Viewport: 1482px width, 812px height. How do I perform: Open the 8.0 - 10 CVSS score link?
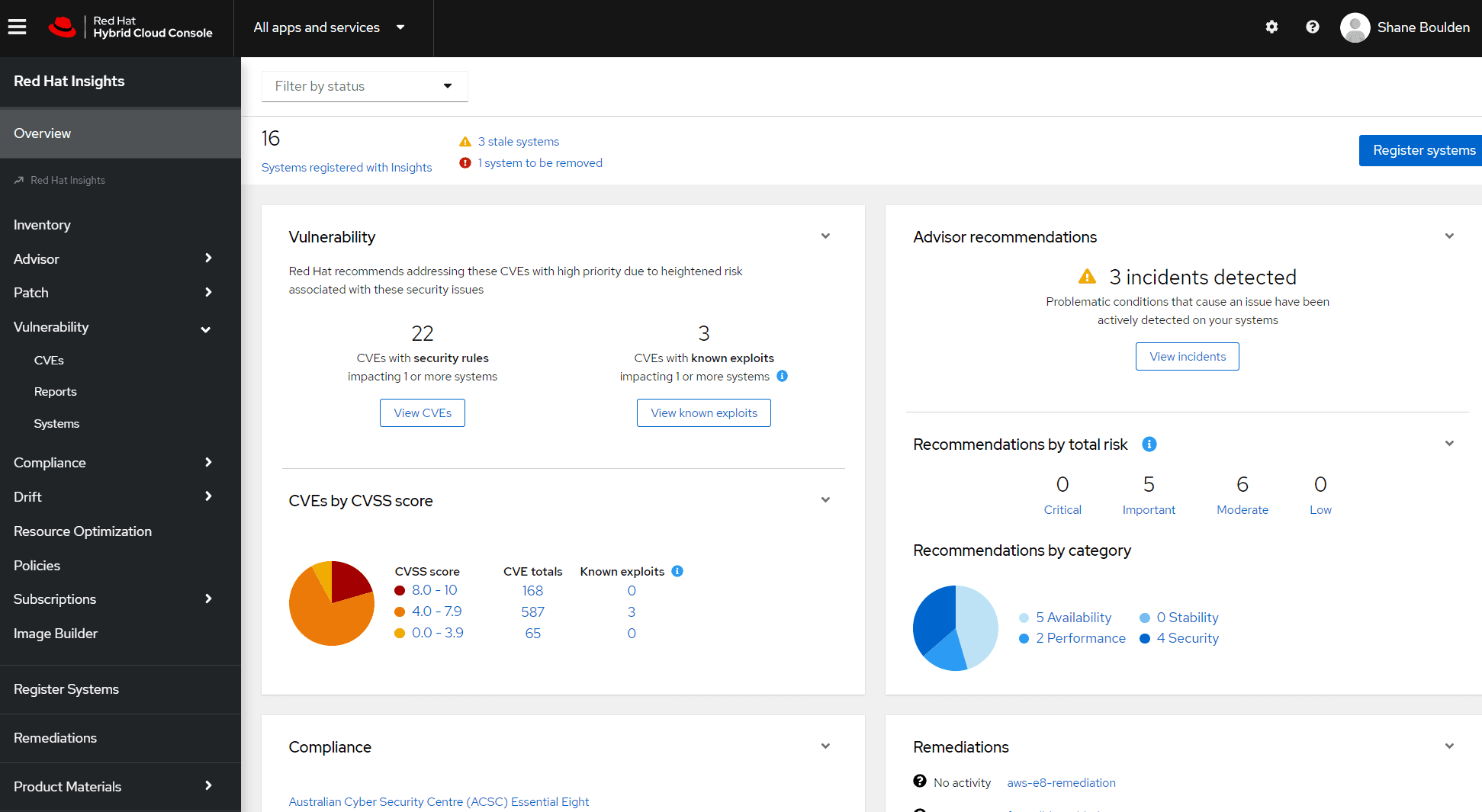point(435,590)
